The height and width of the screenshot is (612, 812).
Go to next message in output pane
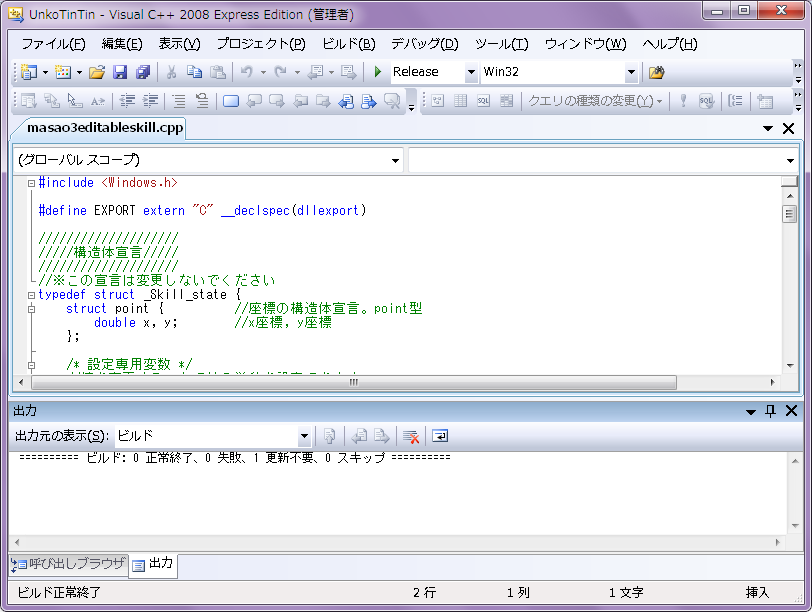pos(382,436)
